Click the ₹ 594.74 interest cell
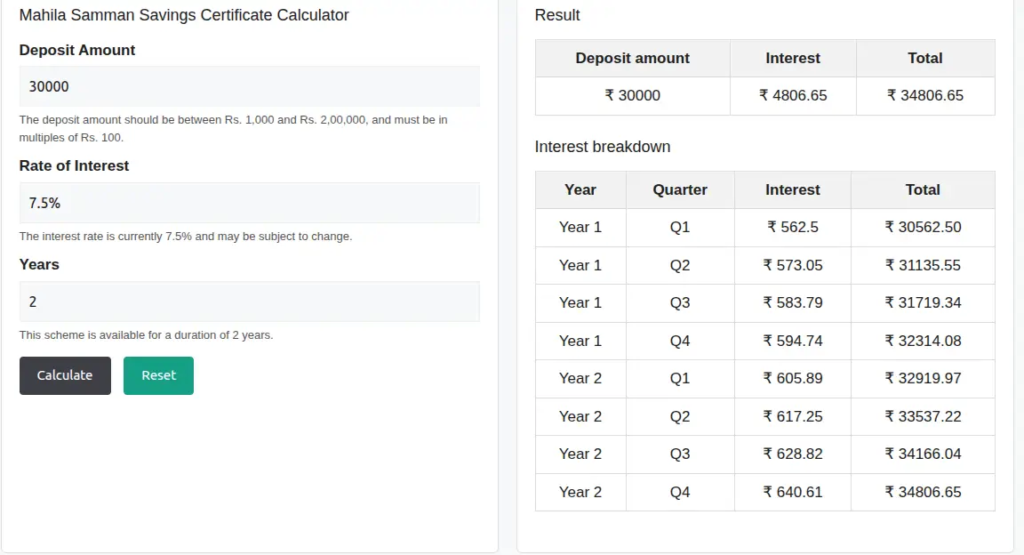This screenshot has height=555, width=1024. pos(793,341)
